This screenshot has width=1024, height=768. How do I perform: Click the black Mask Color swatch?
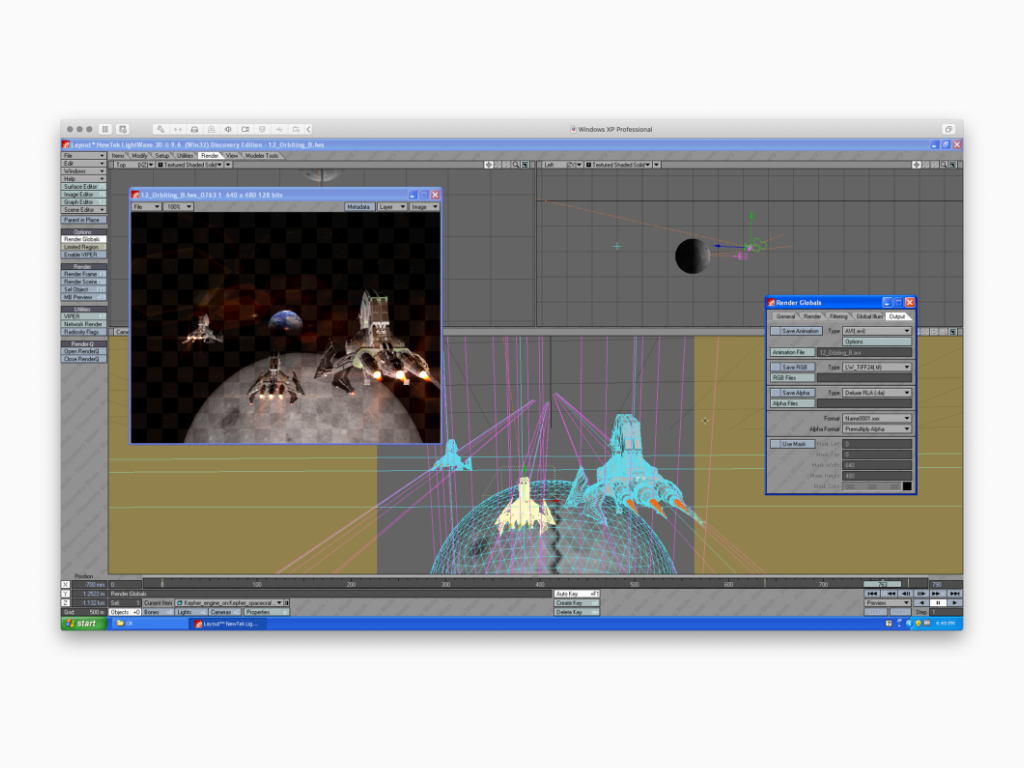907,486
